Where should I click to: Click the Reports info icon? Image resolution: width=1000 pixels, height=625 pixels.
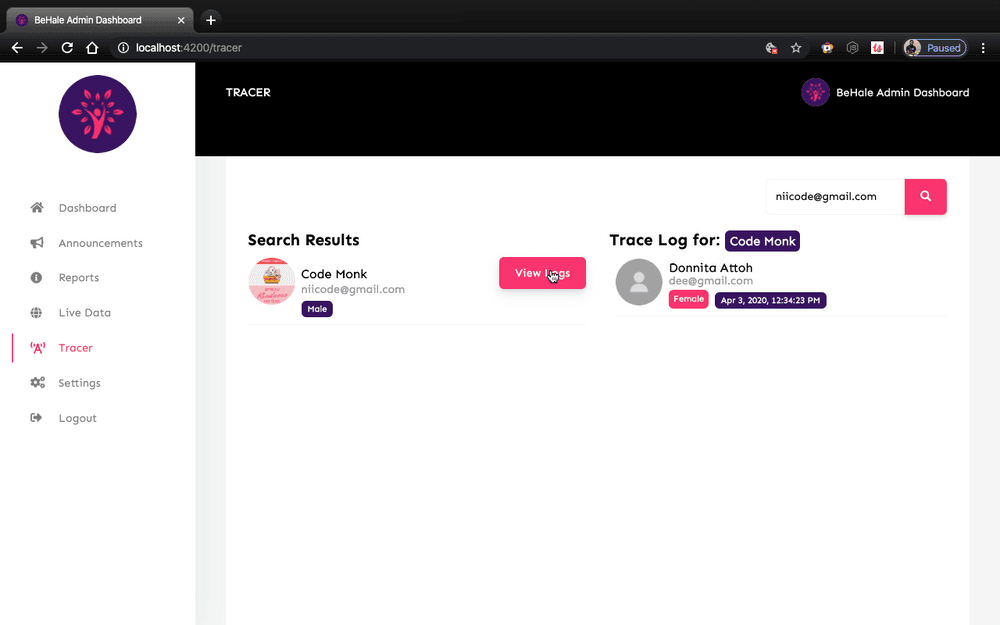tap(37, 278)
